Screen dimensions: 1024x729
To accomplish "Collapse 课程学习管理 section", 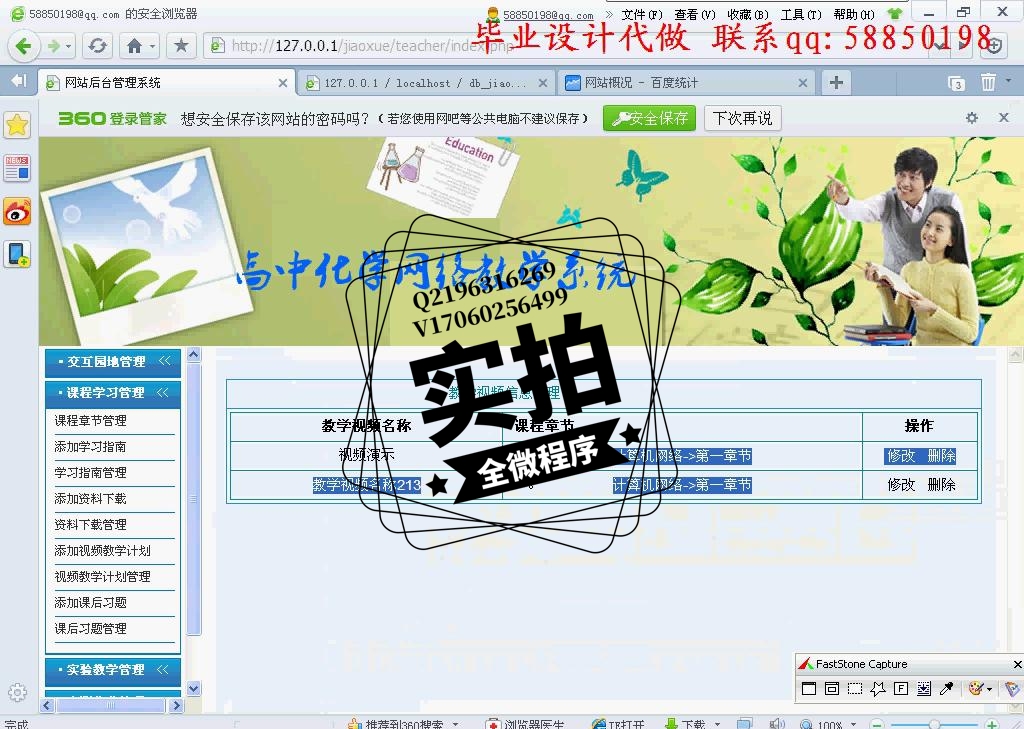I will click(113, 393).
